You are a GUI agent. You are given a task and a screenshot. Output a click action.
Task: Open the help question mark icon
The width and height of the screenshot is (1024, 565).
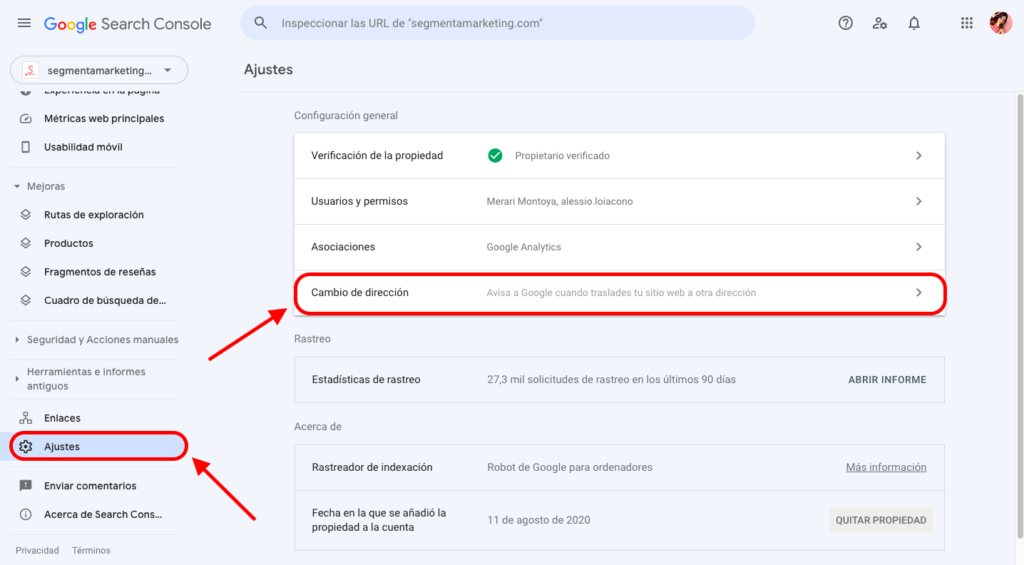(845, 24)
